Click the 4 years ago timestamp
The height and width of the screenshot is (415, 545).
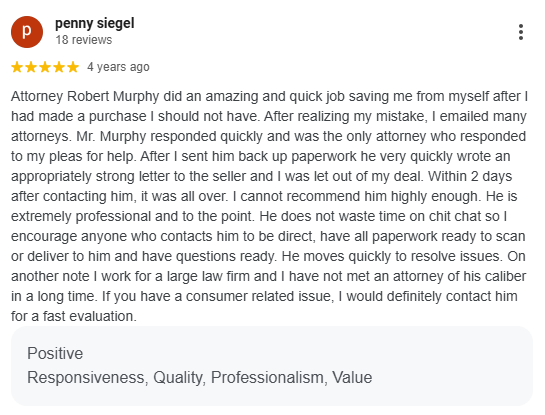tap(118, 67)
